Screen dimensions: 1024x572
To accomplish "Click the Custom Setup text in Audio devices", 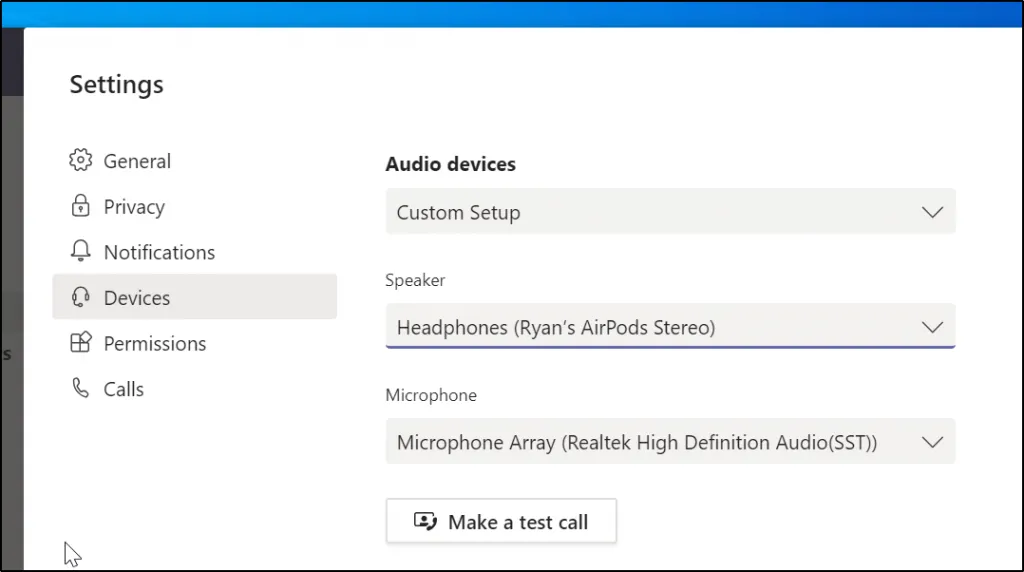I will (x=458, y=212).
